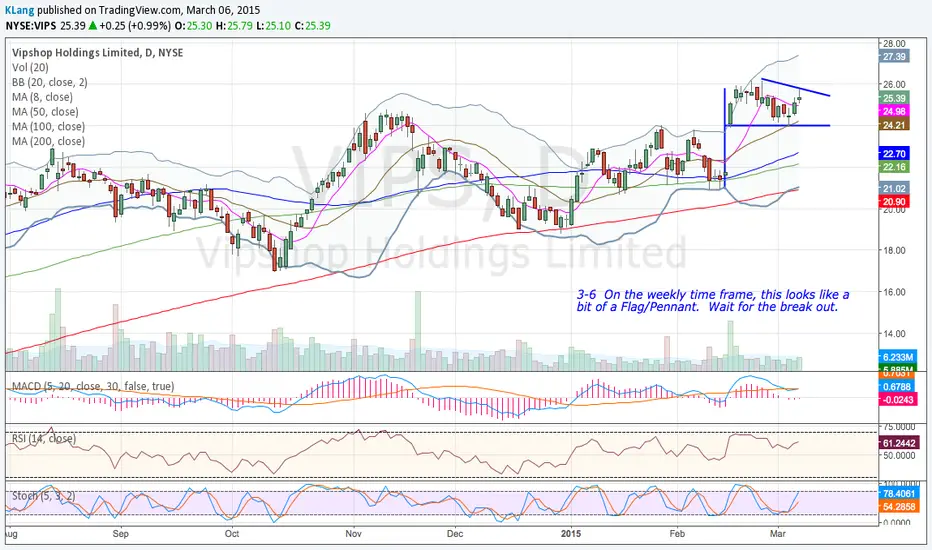Click the Sep date on time axis
Image resolution: width=932 pixels, height=550 pixels.
point(121,534)
